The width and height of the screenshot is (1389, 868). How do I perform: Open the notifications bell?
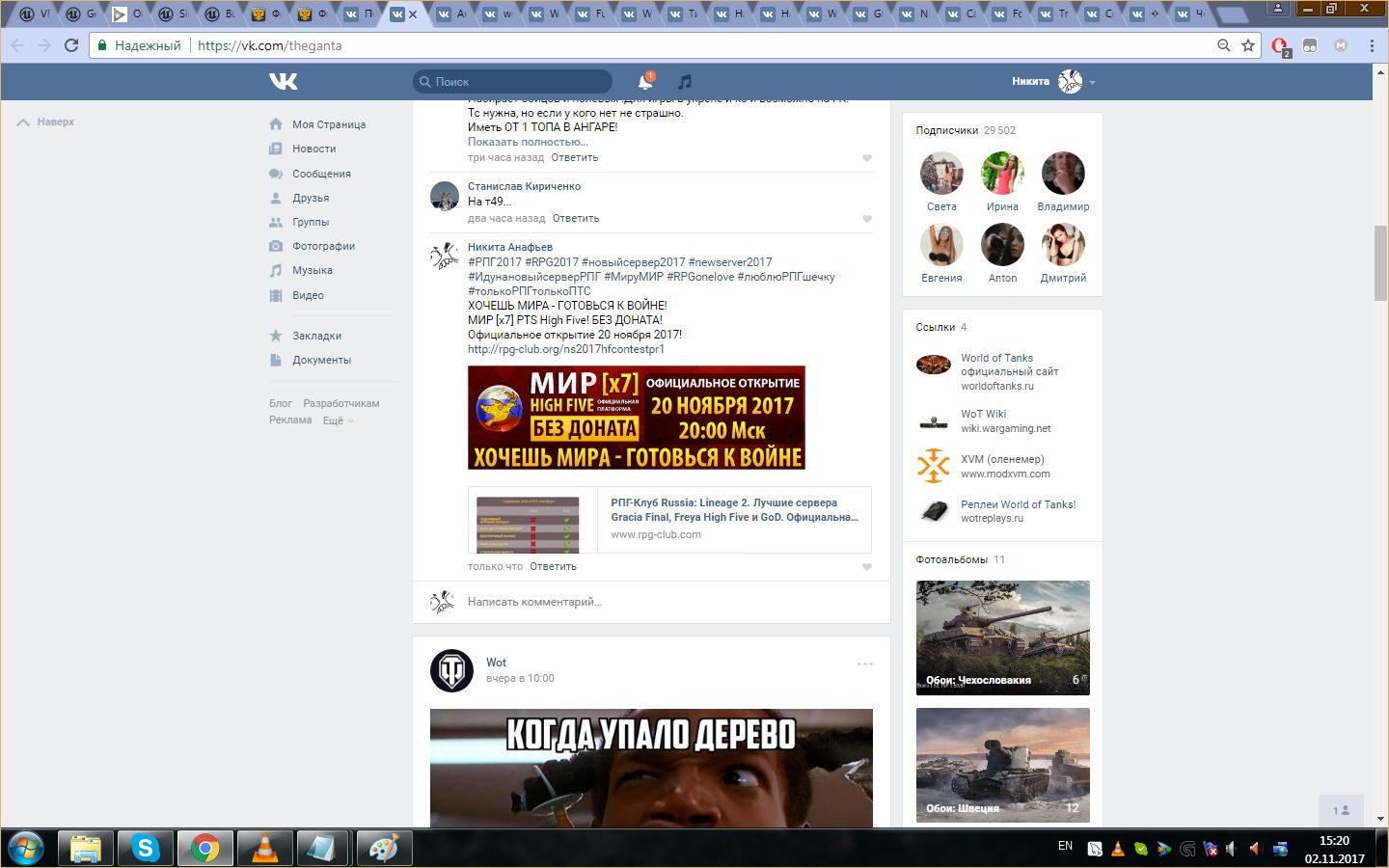[645, 82]
